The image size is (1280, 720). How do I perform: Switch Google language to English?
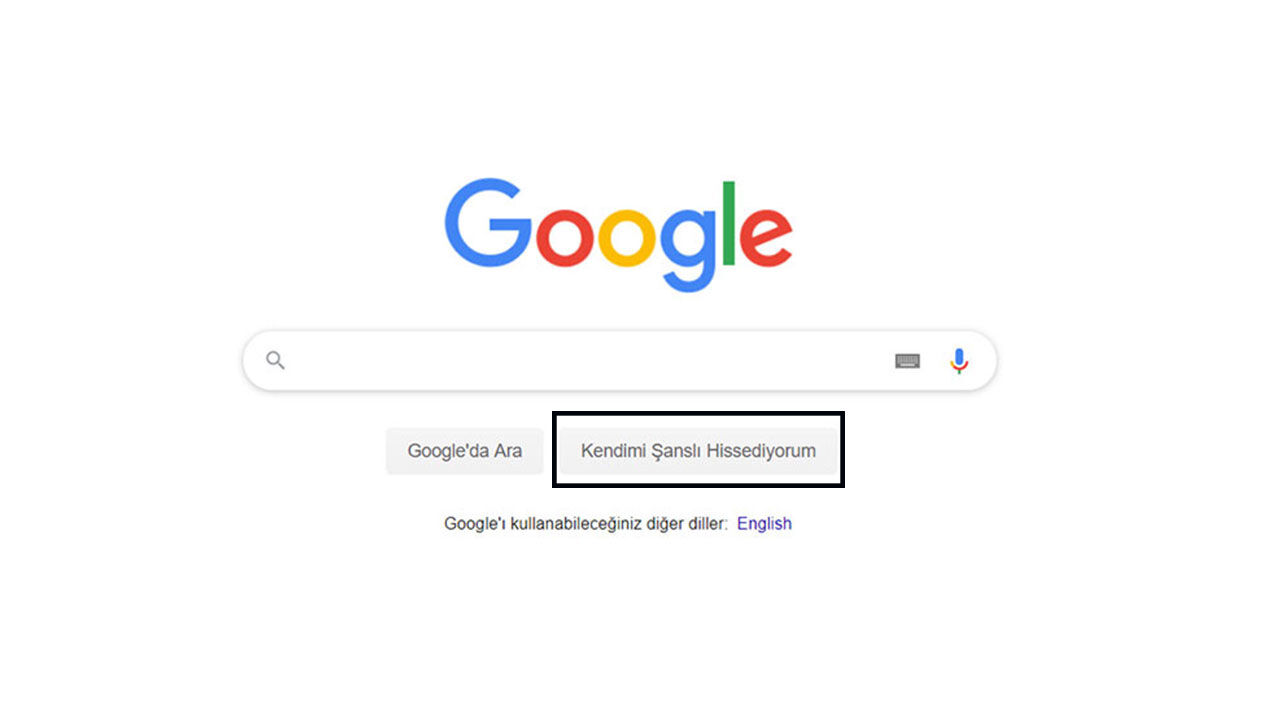(x=764, y=523)
